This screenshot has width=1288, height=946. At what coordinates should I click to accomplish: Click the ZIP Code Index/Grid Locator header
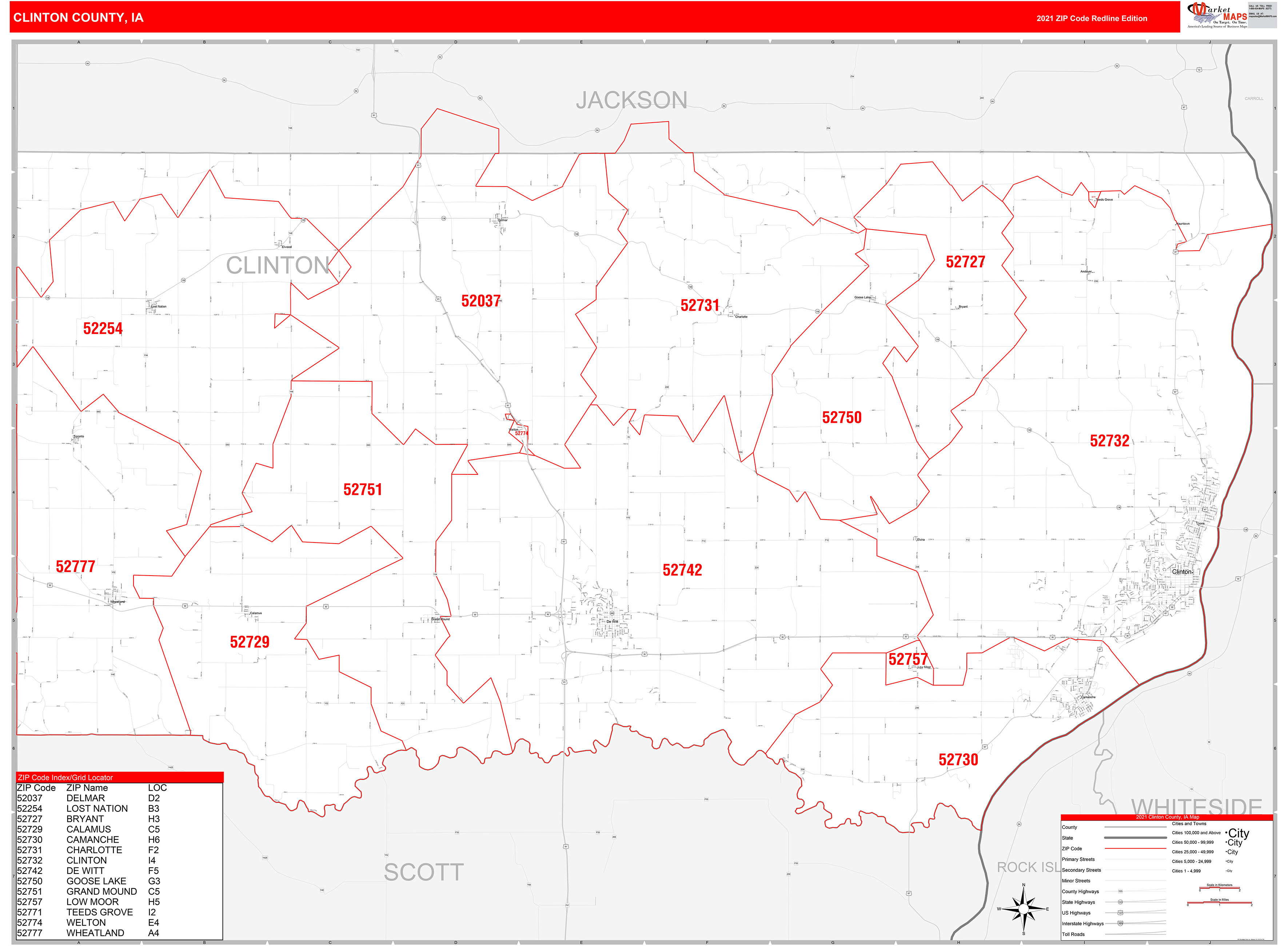(120, 778)
